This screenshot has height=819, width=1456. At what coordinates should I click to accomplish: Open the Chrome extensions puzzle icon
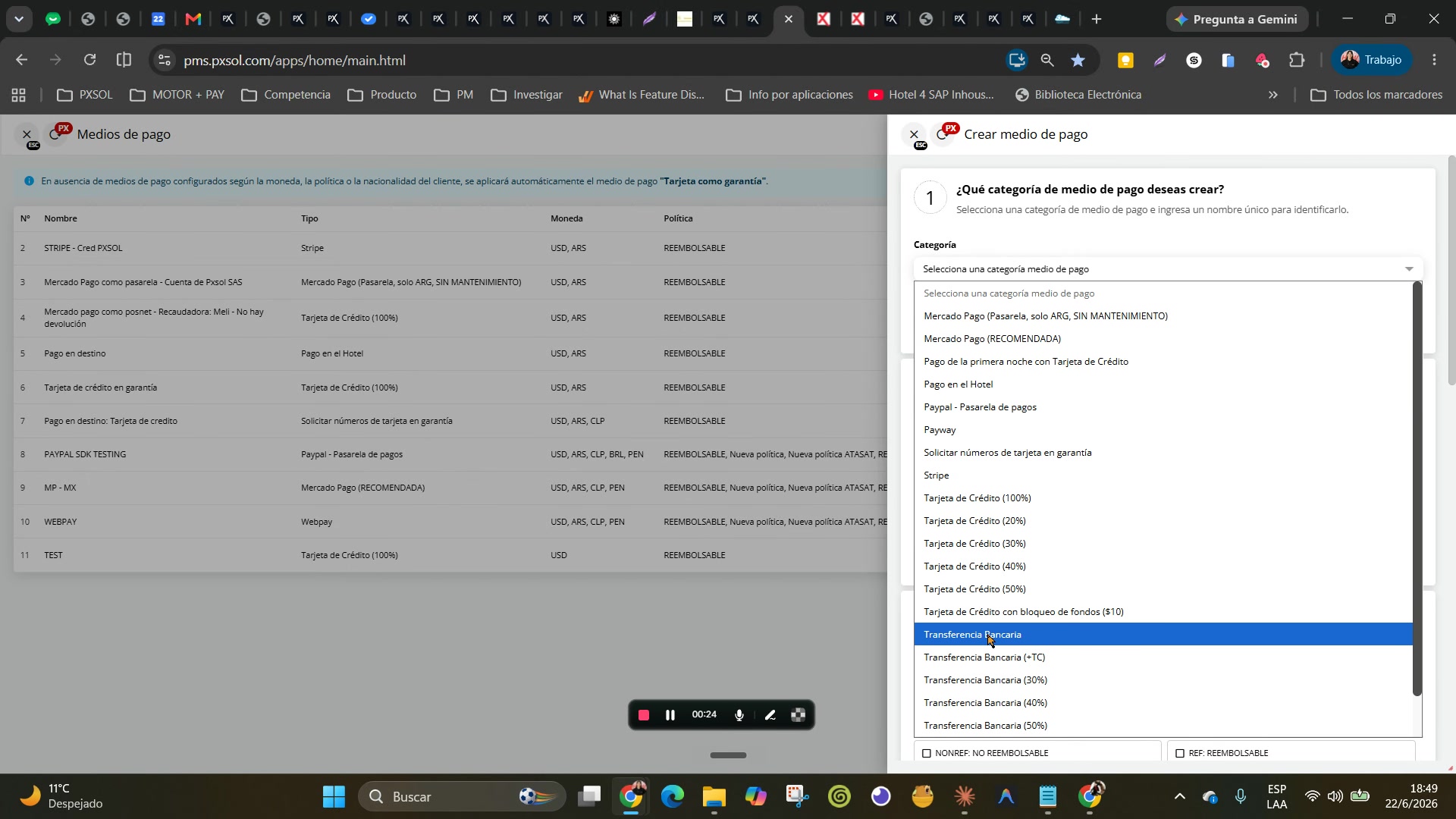pyautogui.click(x=1297, y=60)
